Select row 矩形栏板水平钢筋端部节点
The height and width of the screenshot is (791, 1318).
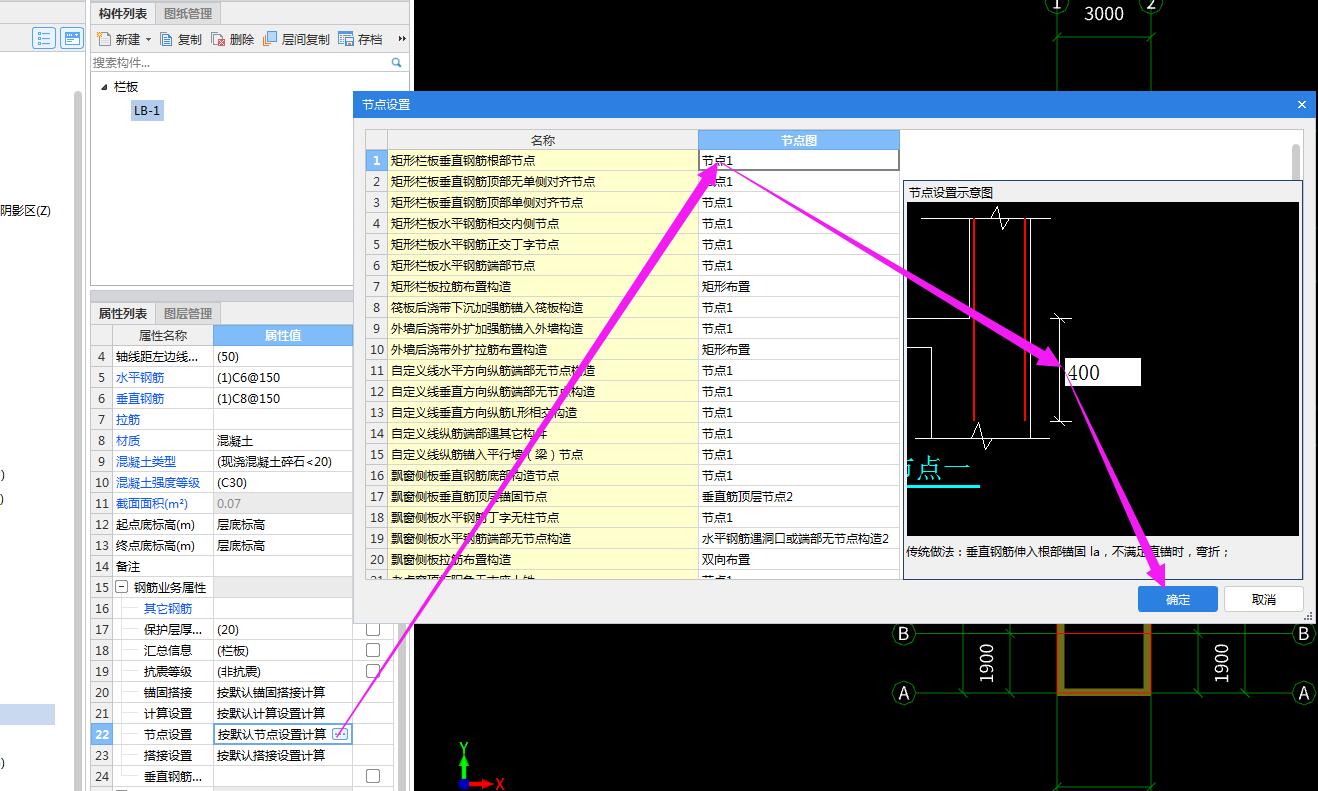pyautogui.click(x=543, y=266)
